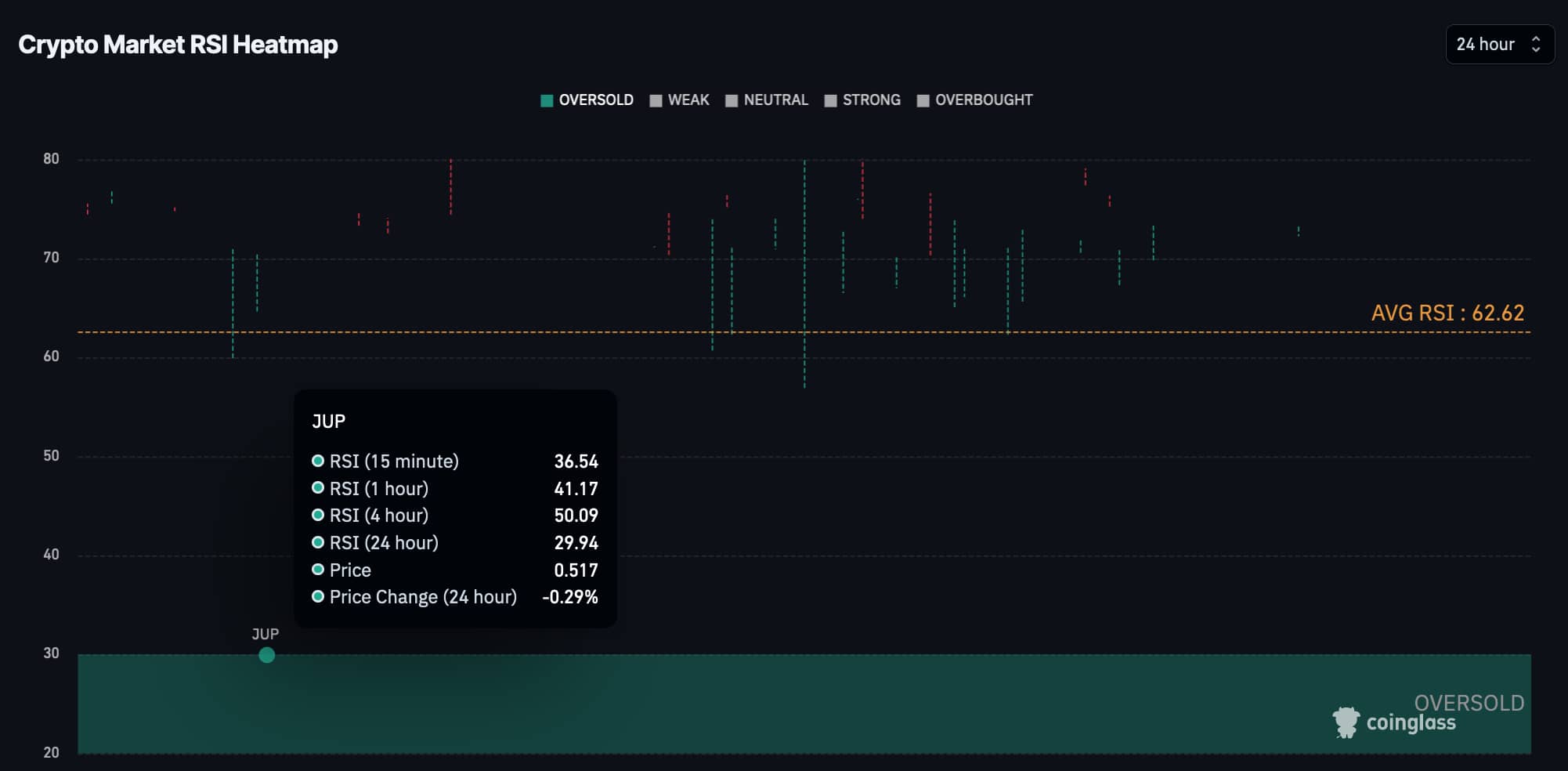Click the Crypto Market RSI Heatmap title
The height and width of the screenshot is (771, 1568).
click(178, 45)
